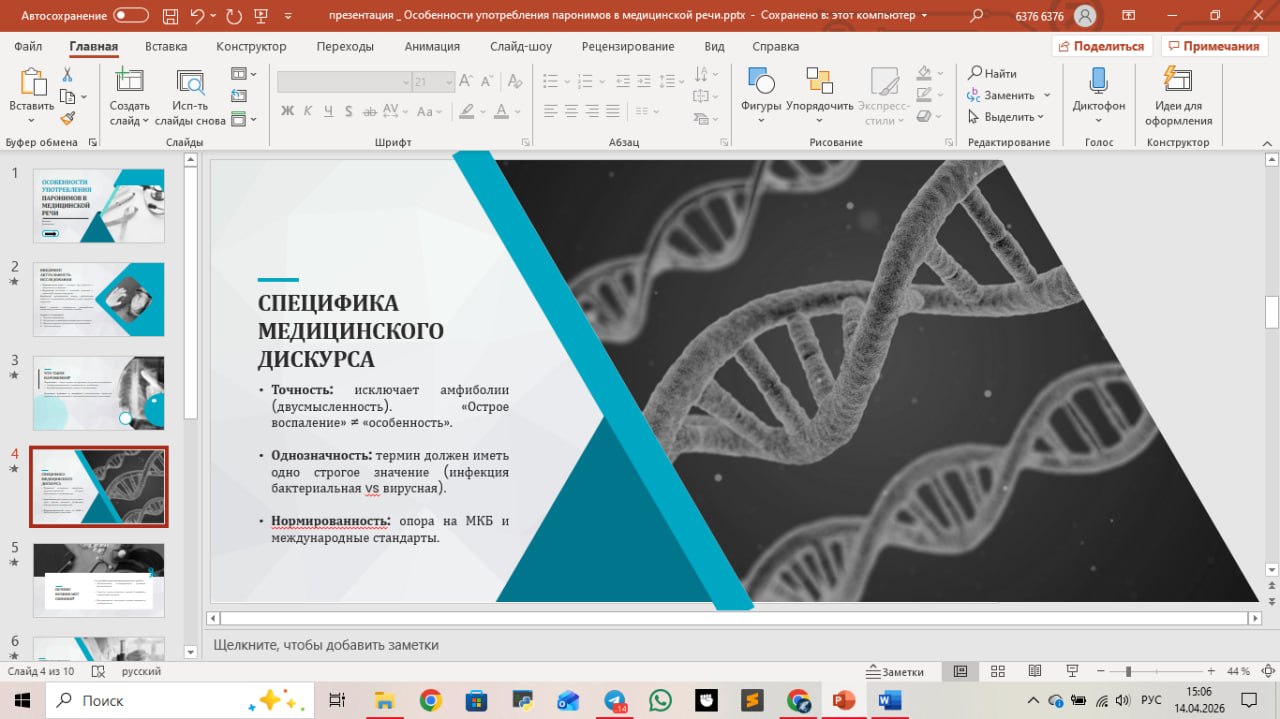The width and height of the screenshot is (1280, 719).
Task: Start Slide Show from status bar icon
Action: pyautogui.click(x=1073, y=671)
